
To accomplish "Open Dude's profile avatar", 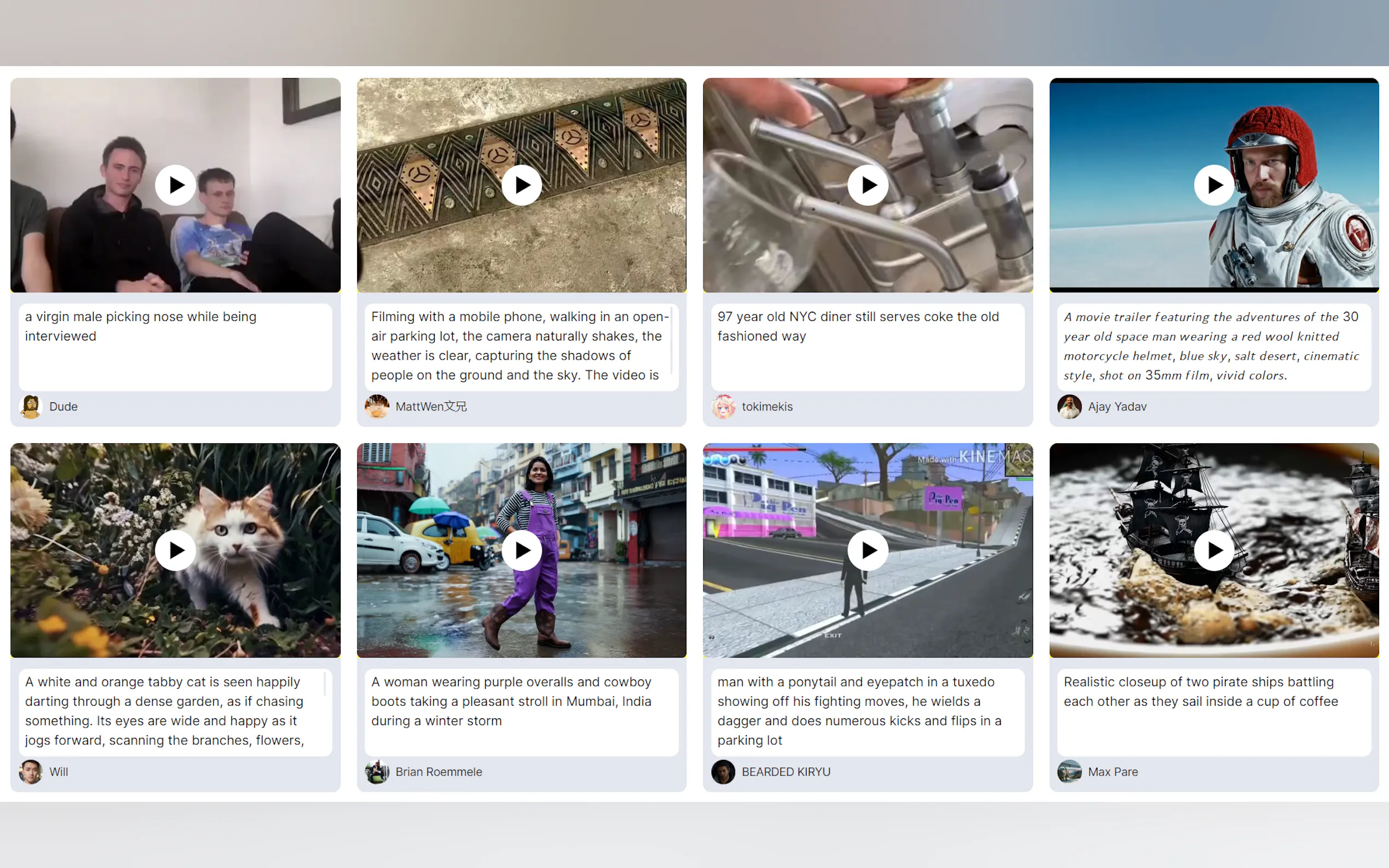I will [31, 407].
